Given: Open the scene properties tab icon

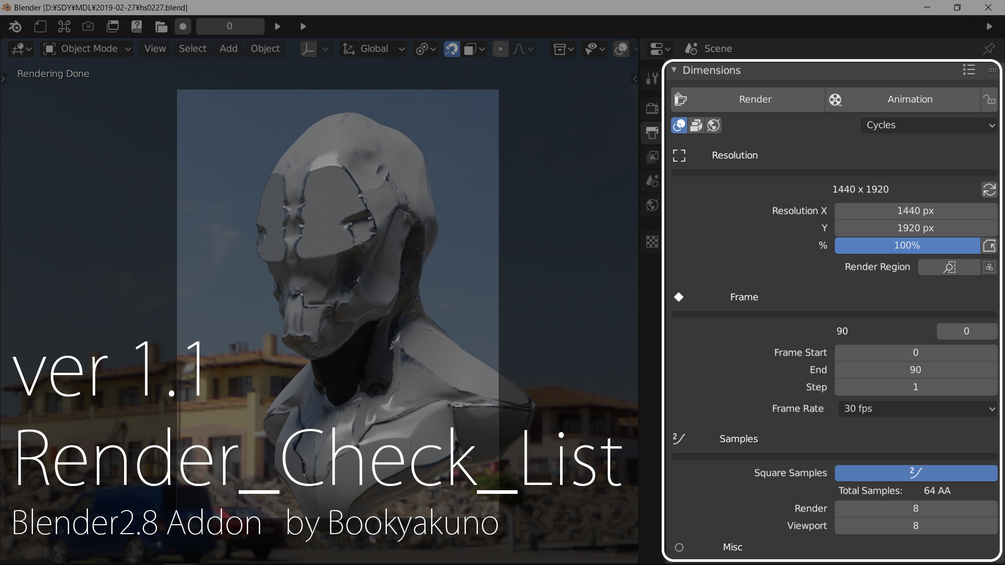Looking at the screenshot, I should tap(652, 181).
